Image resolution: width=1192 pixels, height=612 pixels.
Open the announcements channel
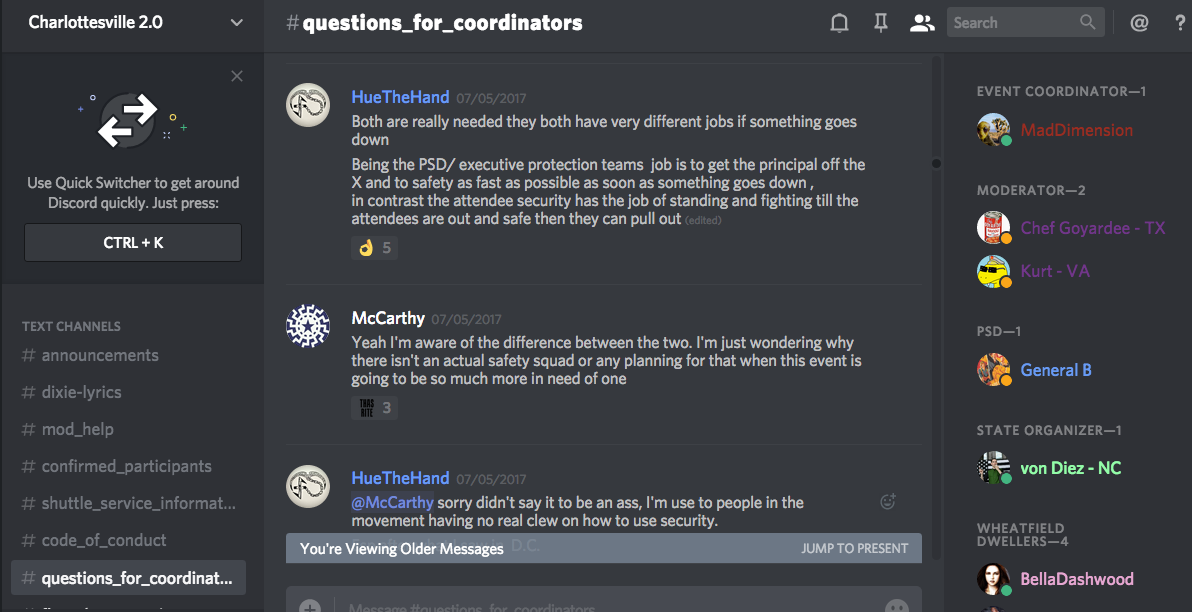tap(100, 355)
